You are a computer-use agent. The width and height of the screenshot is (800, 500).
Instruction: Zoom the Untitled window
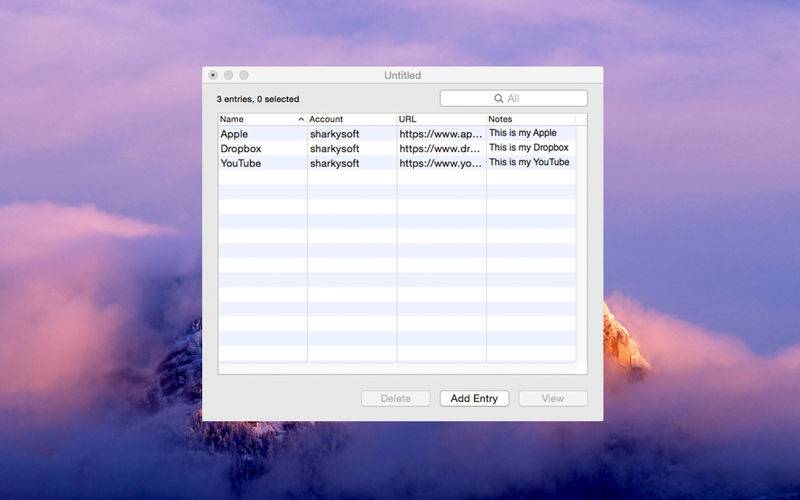244,75
